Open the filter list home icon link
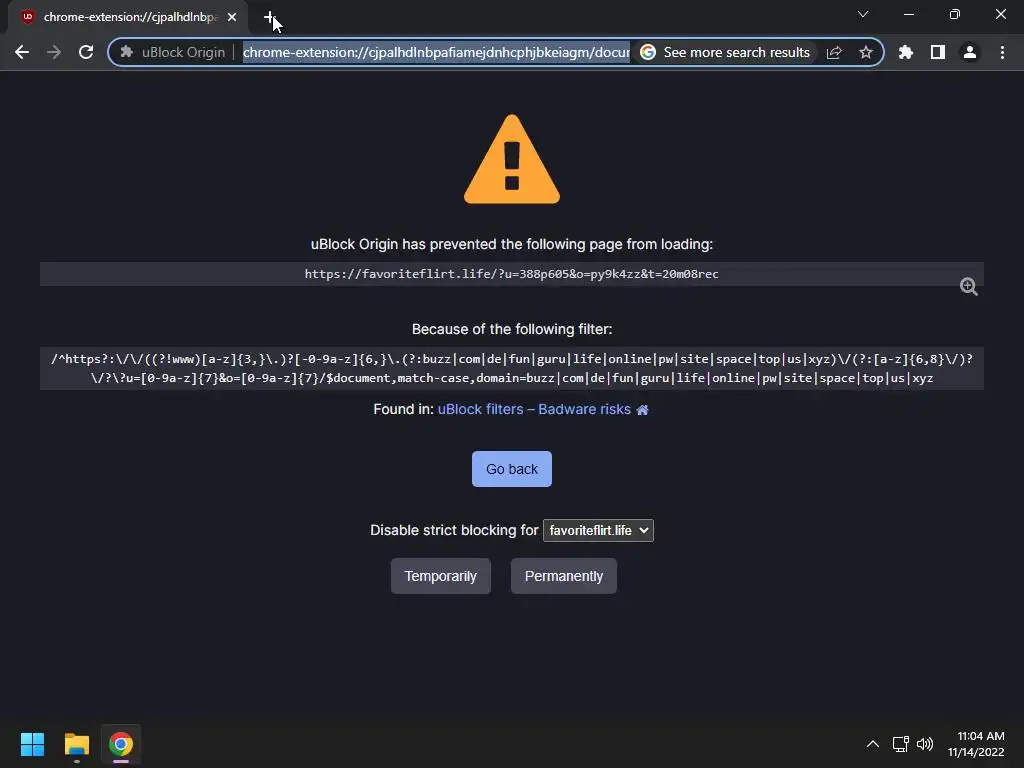This screenshot has width=1024, height=768. pyautogui.click(x=643, y=410)
